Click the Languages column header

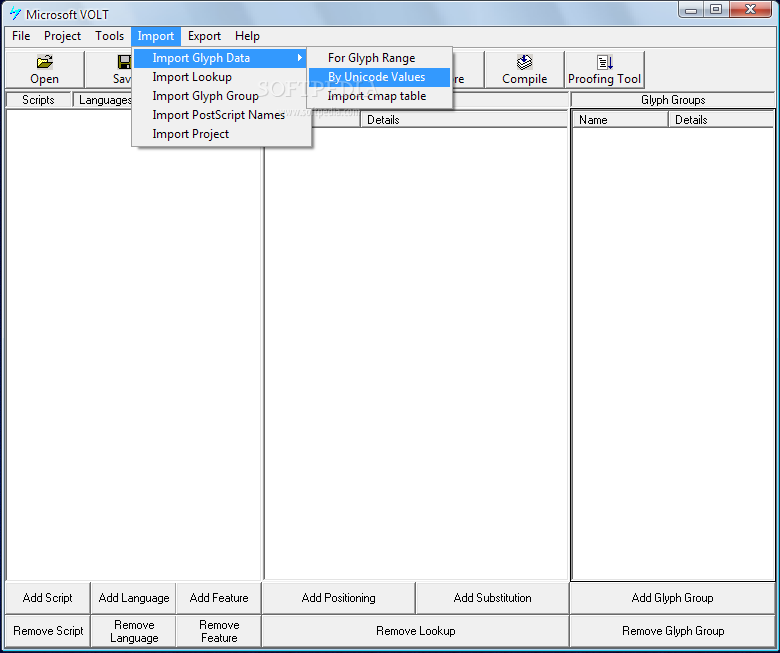[102, 100]
